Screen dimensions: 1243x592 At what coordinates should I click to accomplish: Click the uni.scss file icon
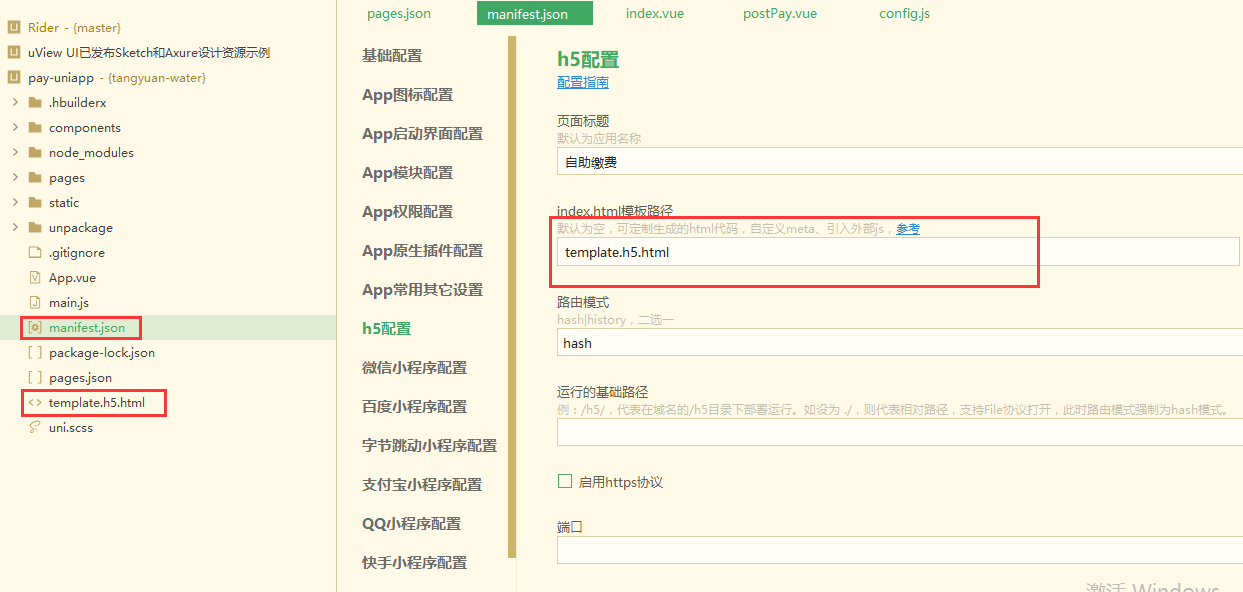pos(35,428)
